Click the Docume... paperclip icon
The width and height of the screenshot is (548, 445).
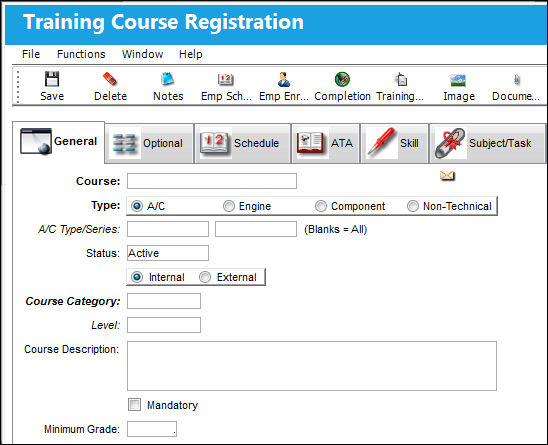(517, 80)
